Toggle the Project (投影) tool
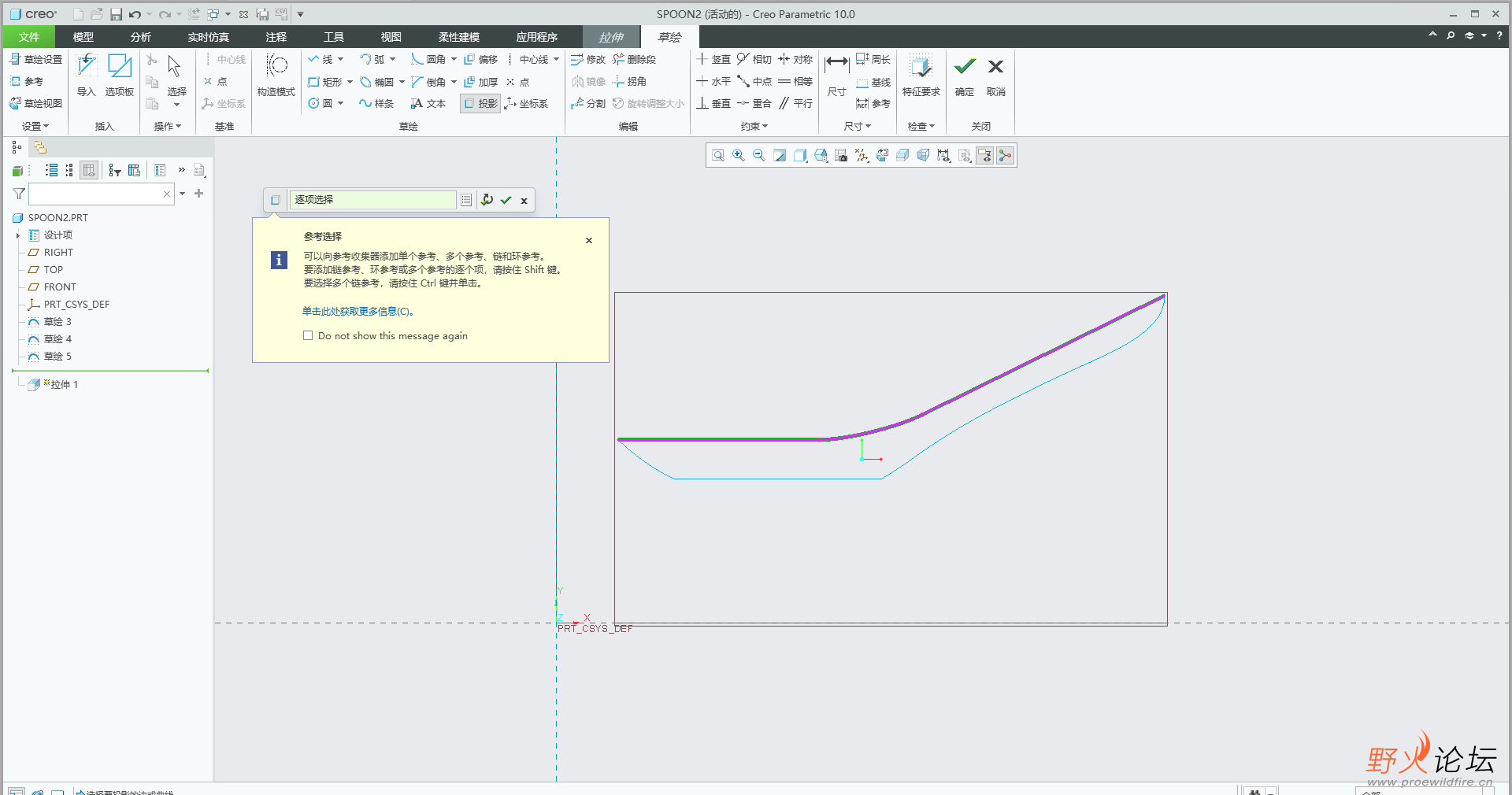 [481, 103]
